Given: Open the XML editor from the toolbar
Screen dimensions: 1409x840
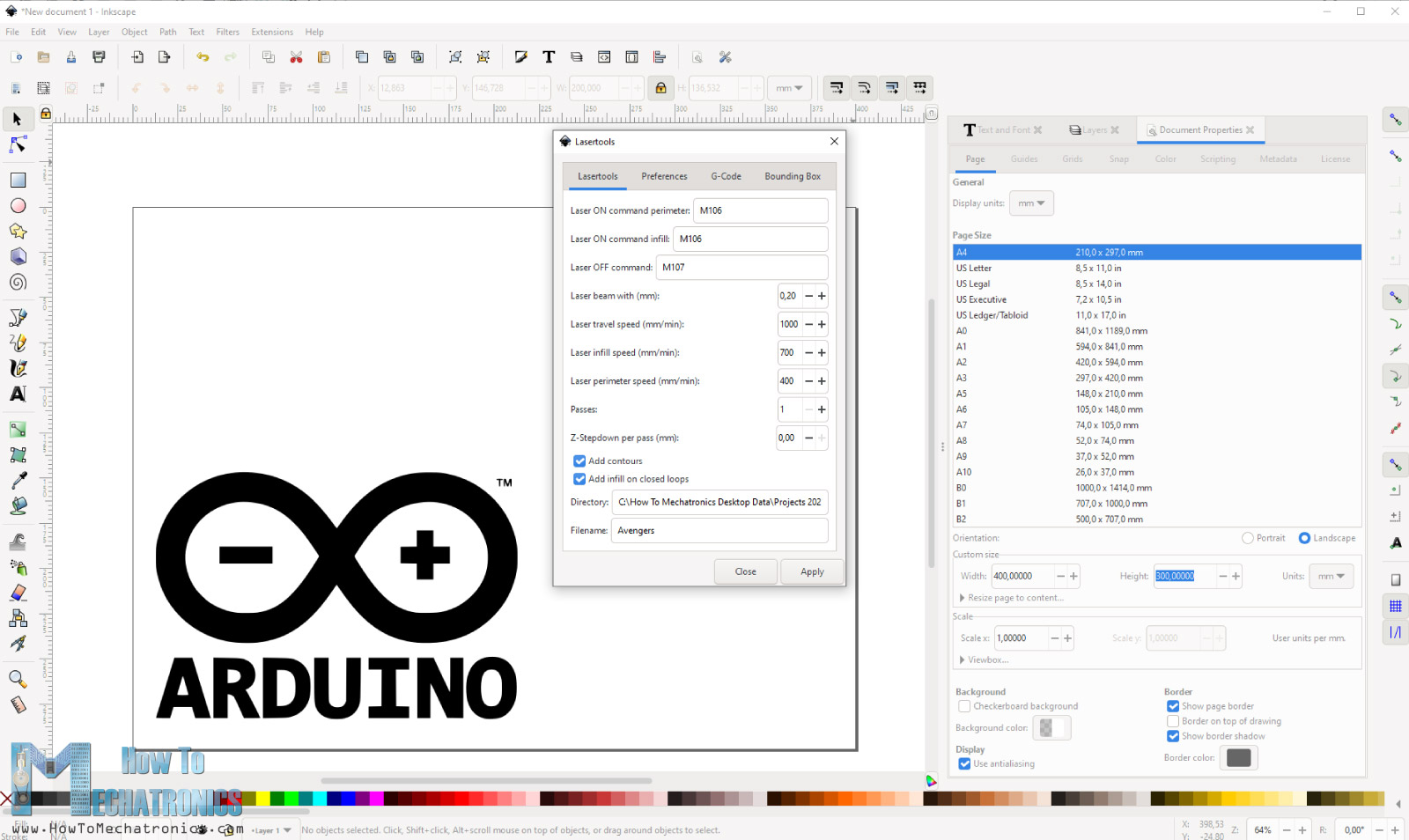Looking at the screenshot, I should tap(604, 56).
